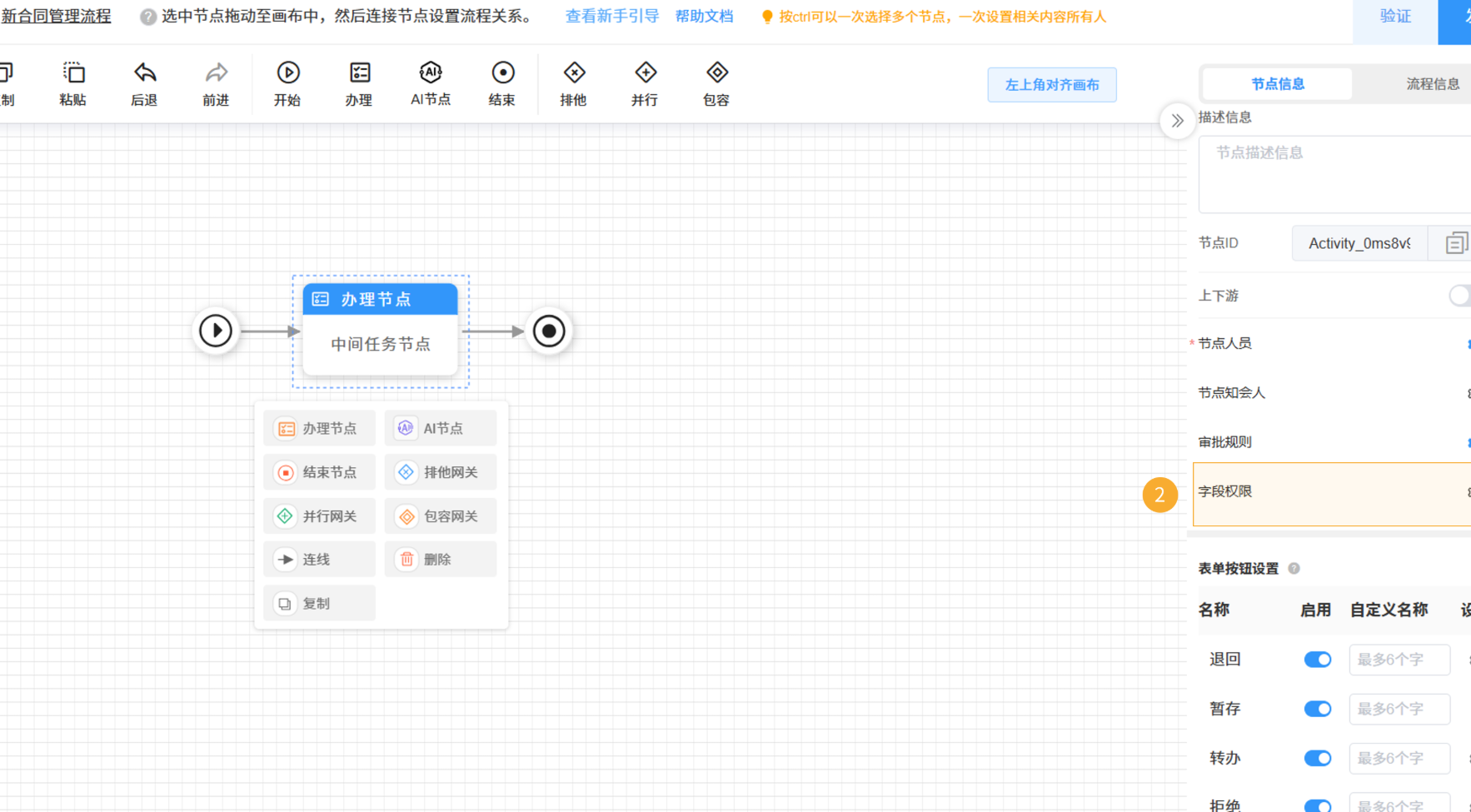Viewport: 1471px width, 812px height.
Task: Click custom name field for 暂存
Action: [1399, 709]
